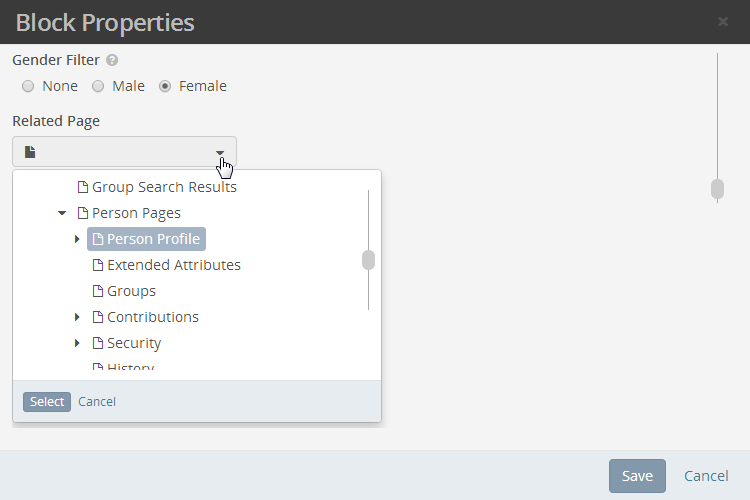Select the None gender radio button
The image size is (750, 500).
28,86
